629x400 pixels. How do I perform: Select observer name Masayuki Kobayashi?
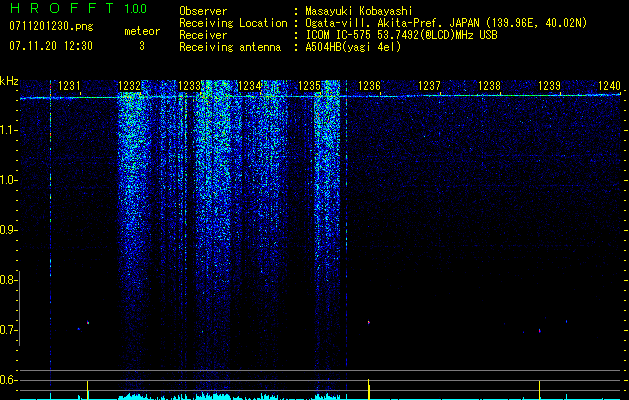[359, 11]
